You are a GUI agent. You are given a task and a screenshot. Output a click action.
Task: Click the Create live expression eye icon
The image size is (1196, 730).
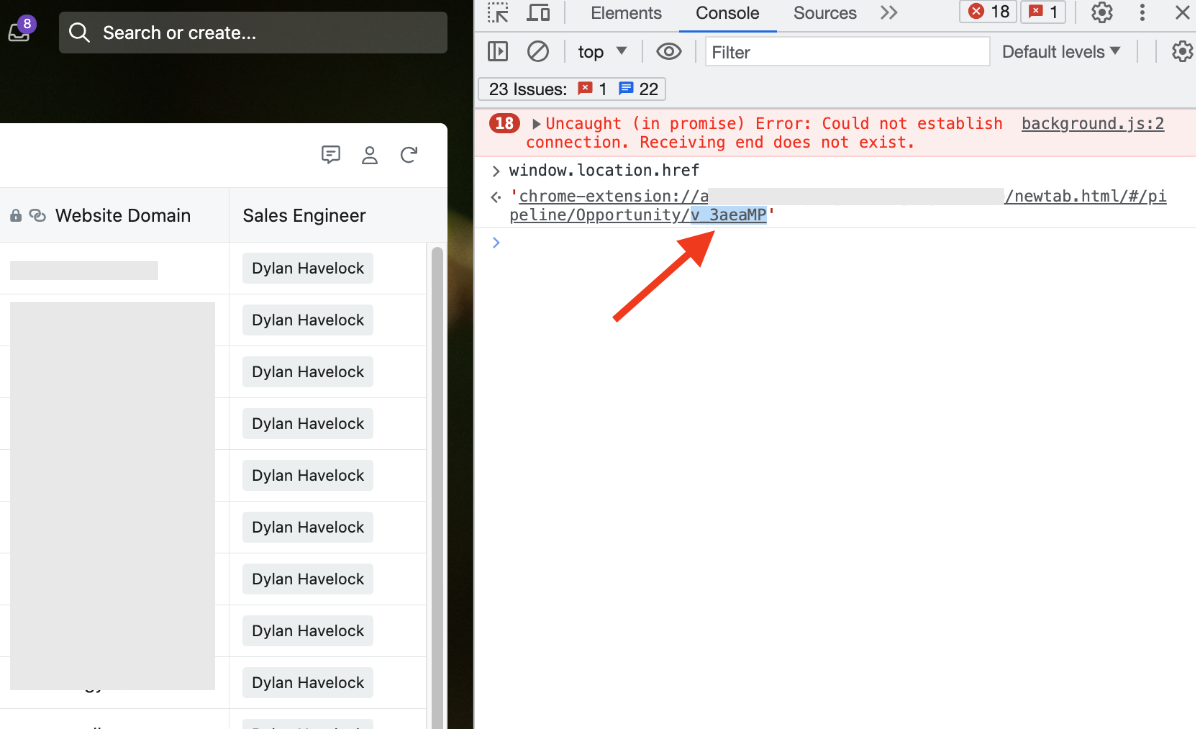coord(668,51)
